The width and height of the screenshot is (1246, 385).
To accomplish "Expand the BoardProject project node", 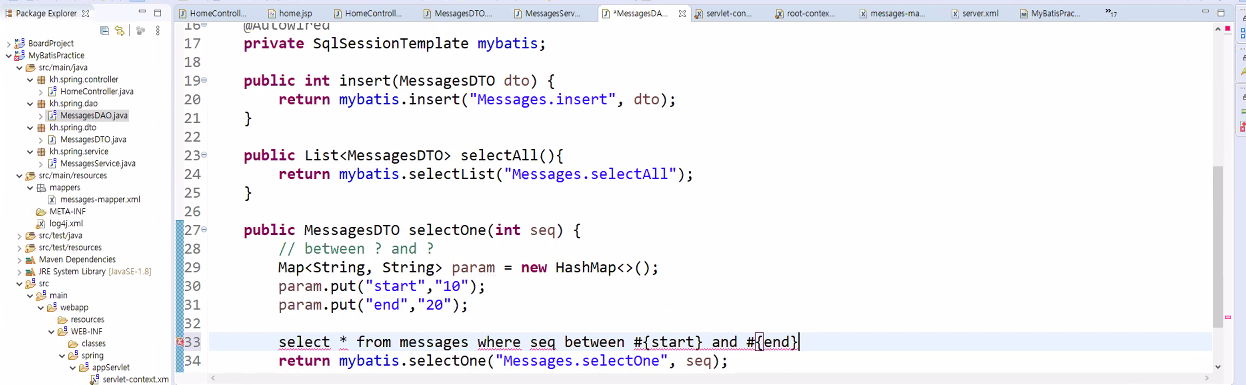I will (8, 44).
